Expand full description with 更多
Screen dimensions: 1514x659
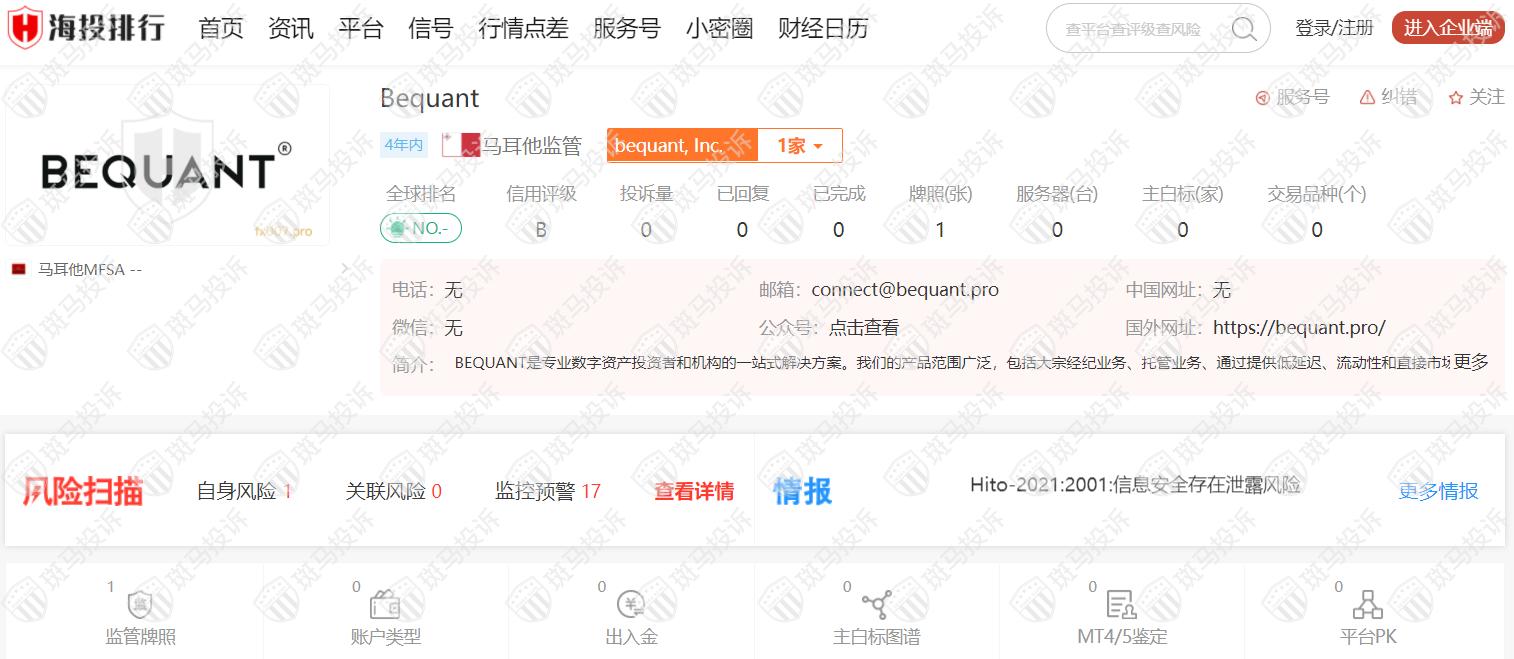tap(1470, 362)
